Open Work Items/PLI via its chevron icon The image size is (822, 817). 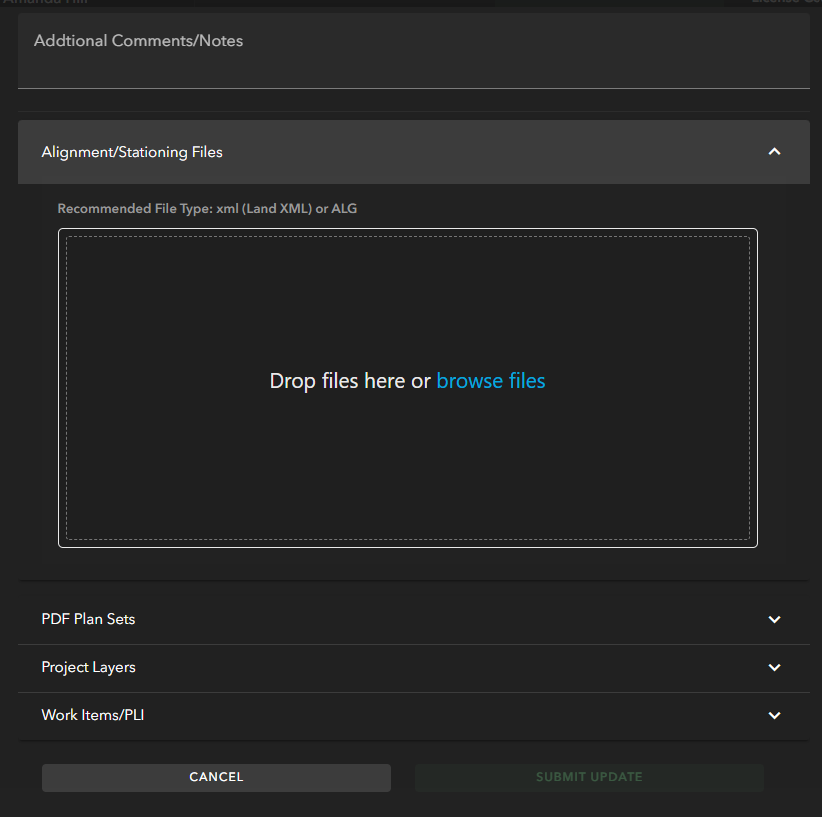pyautogui.click(x=773, y=716)
